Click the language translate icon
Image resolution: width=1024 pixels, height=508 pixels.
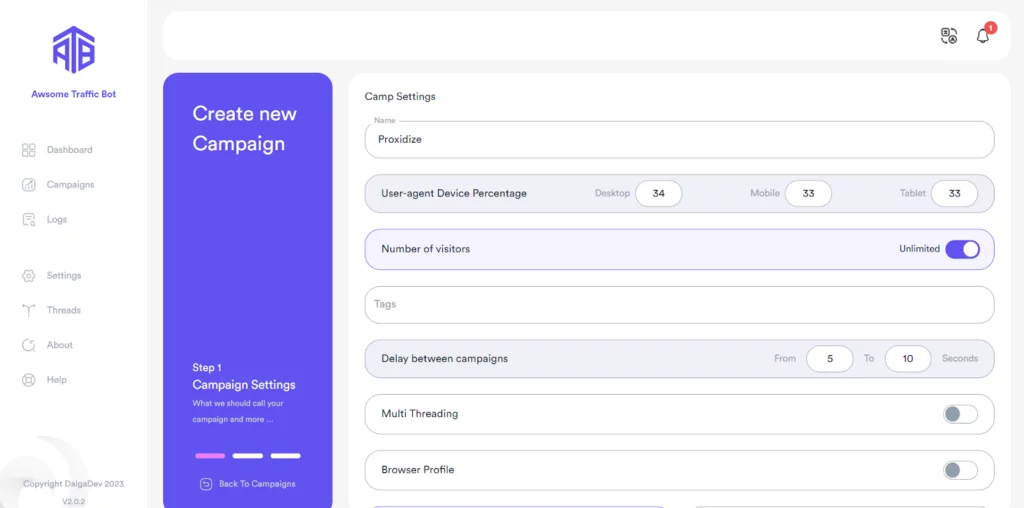point(949,36)
